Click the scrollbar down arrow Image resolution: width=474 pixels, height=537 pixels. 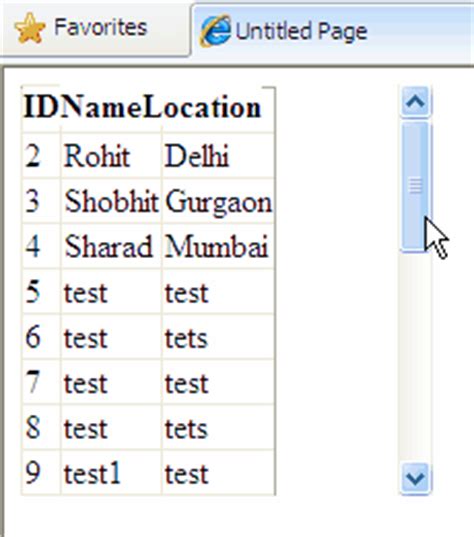(x=416, y=479)
